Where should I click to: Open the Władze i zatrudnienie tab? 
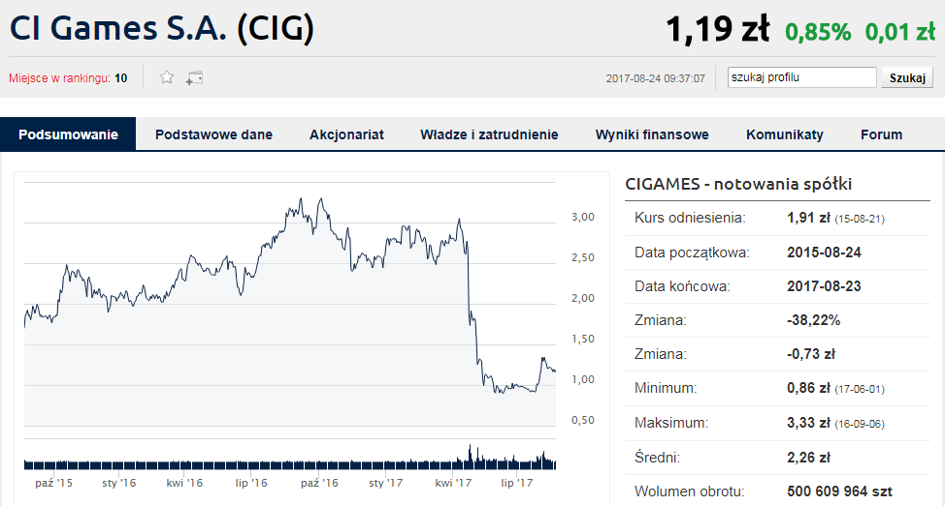pyautogui.click(x=489, y=134)
